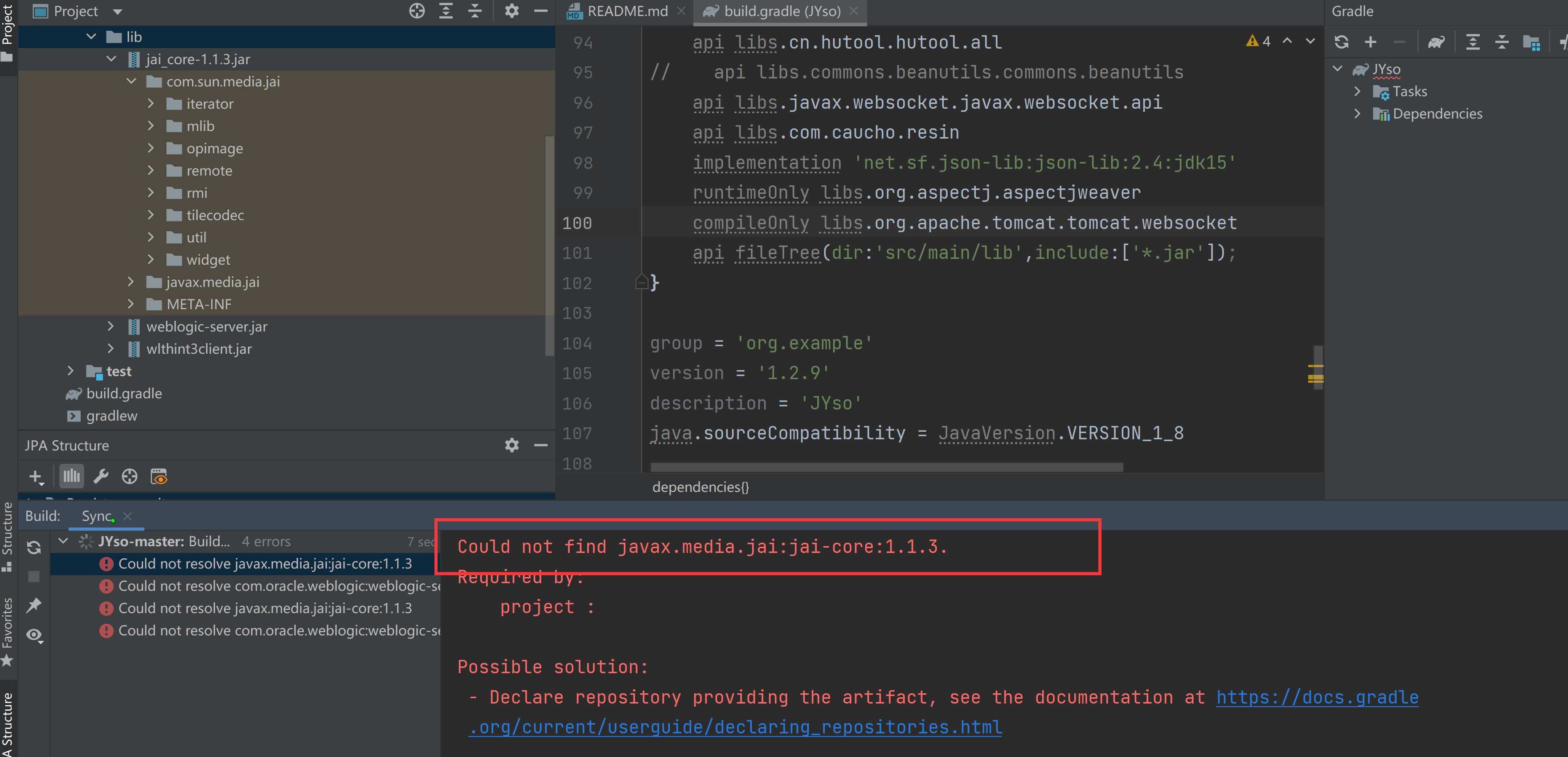Toggle JPA Structure columns view icon

(x=71, y=476)
